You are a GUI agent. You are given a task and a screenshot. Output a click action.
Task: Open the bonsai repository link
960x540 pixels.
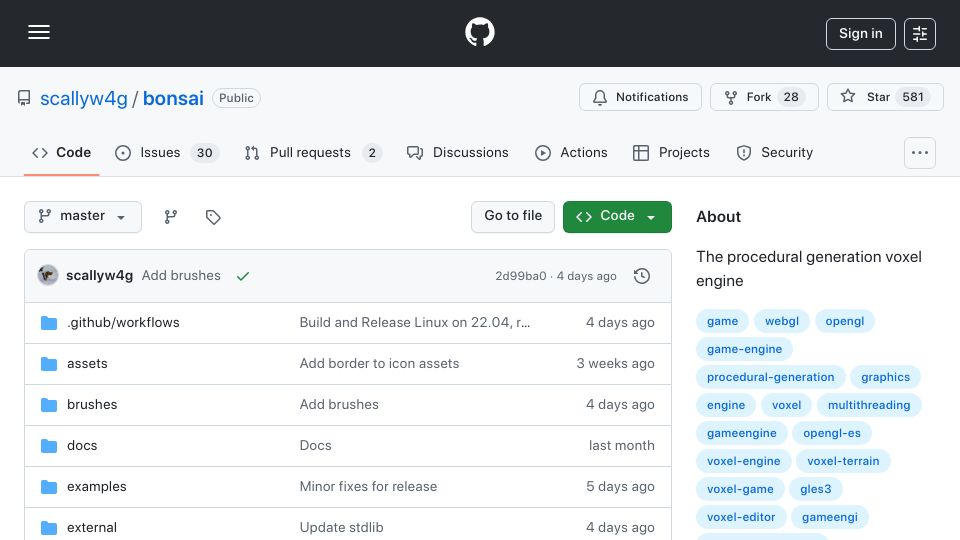point(173,98)
